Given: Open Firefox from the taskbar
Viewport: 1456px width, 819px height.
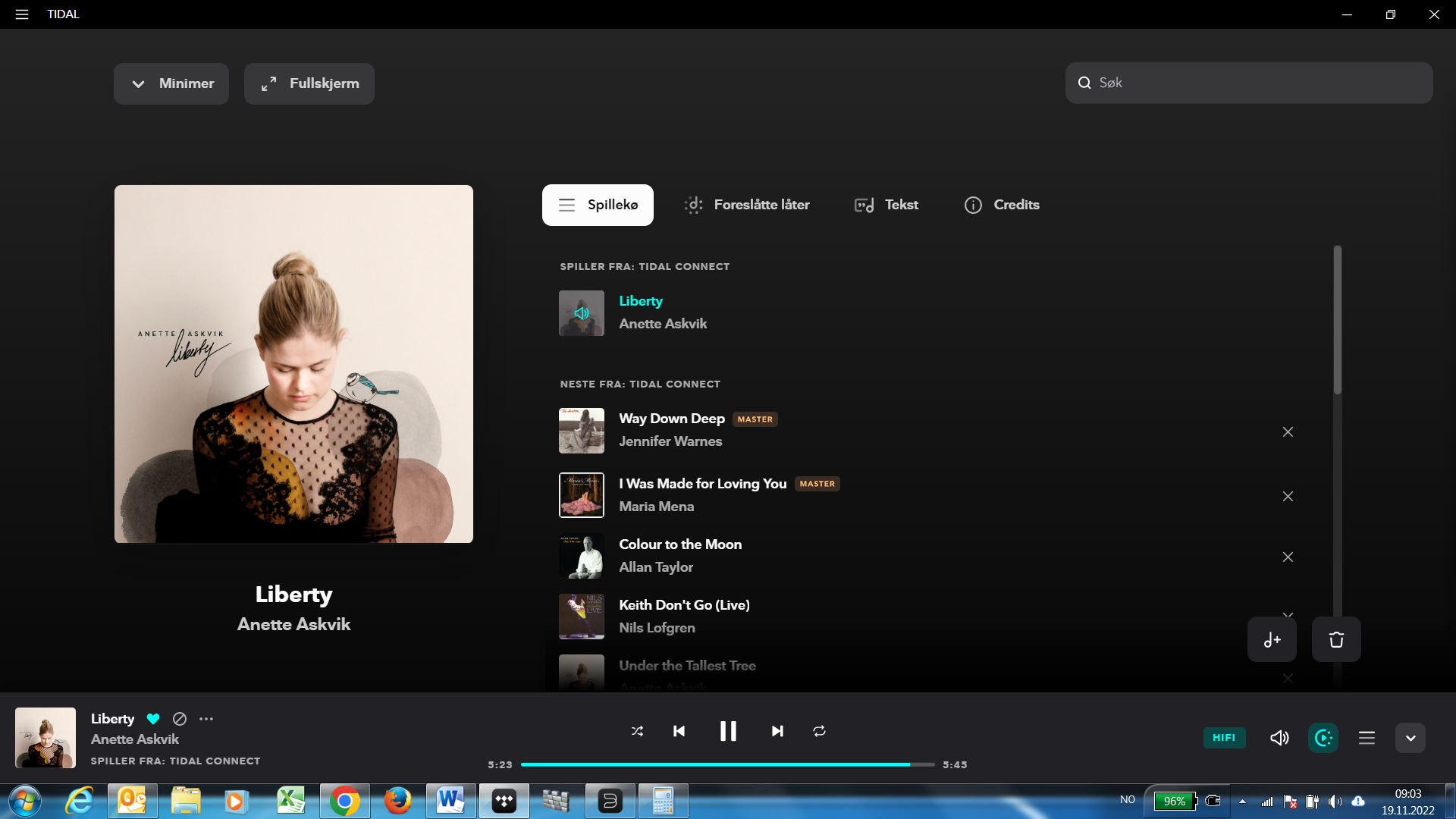Looking at the screenshot, I should (397, 801).
